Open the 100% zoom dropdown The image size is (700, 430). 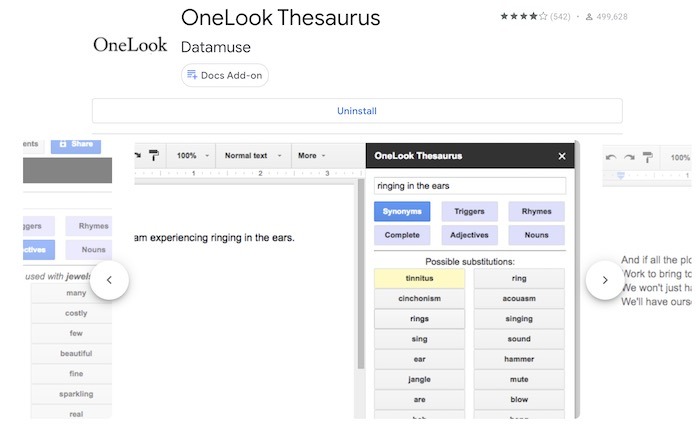point(192,155)
